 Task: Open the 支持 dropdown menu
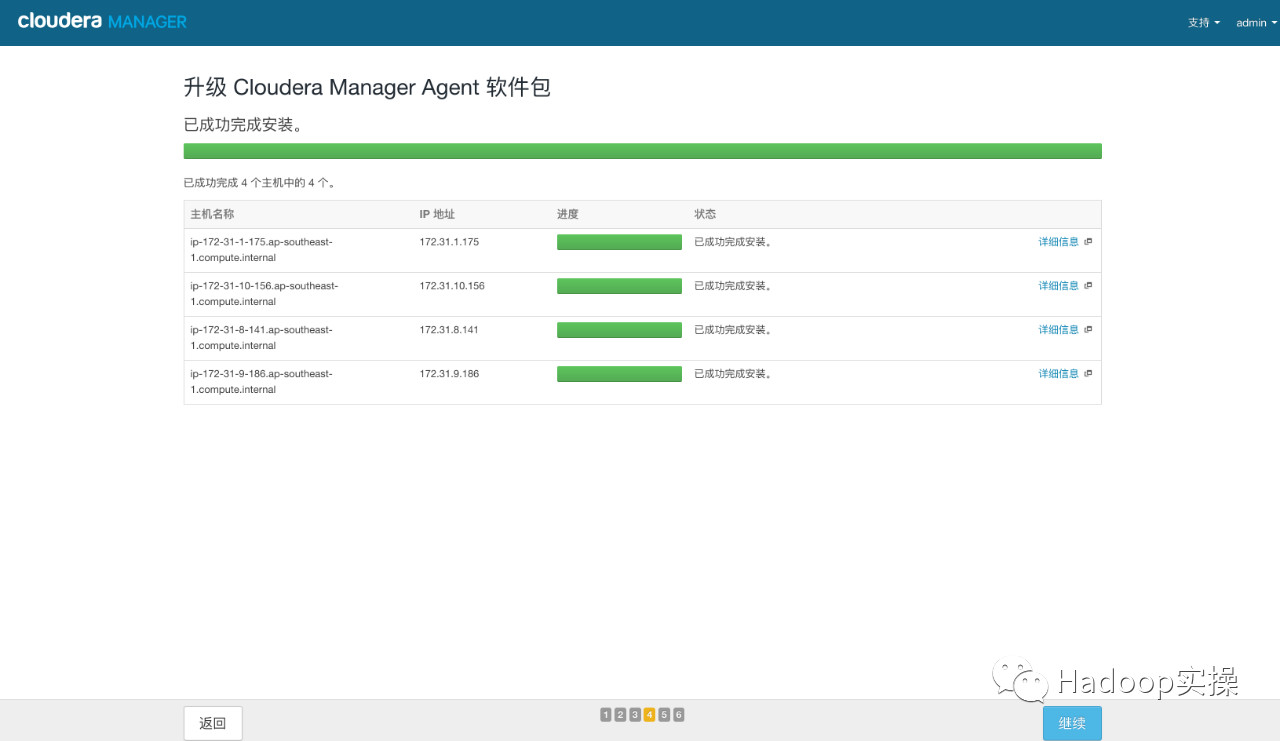pyautogui.click(x=1203, y=23)
